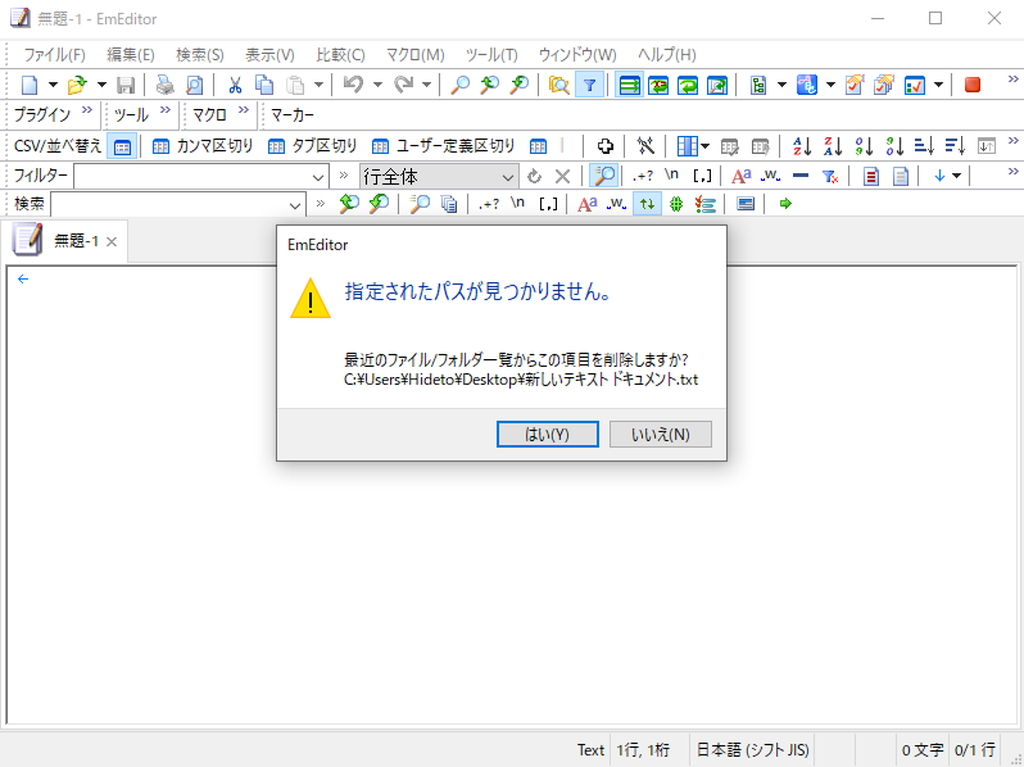The image size is (1024, 767).
Task: Open the ヘルプ(H) menu
Action: point(667,55)
